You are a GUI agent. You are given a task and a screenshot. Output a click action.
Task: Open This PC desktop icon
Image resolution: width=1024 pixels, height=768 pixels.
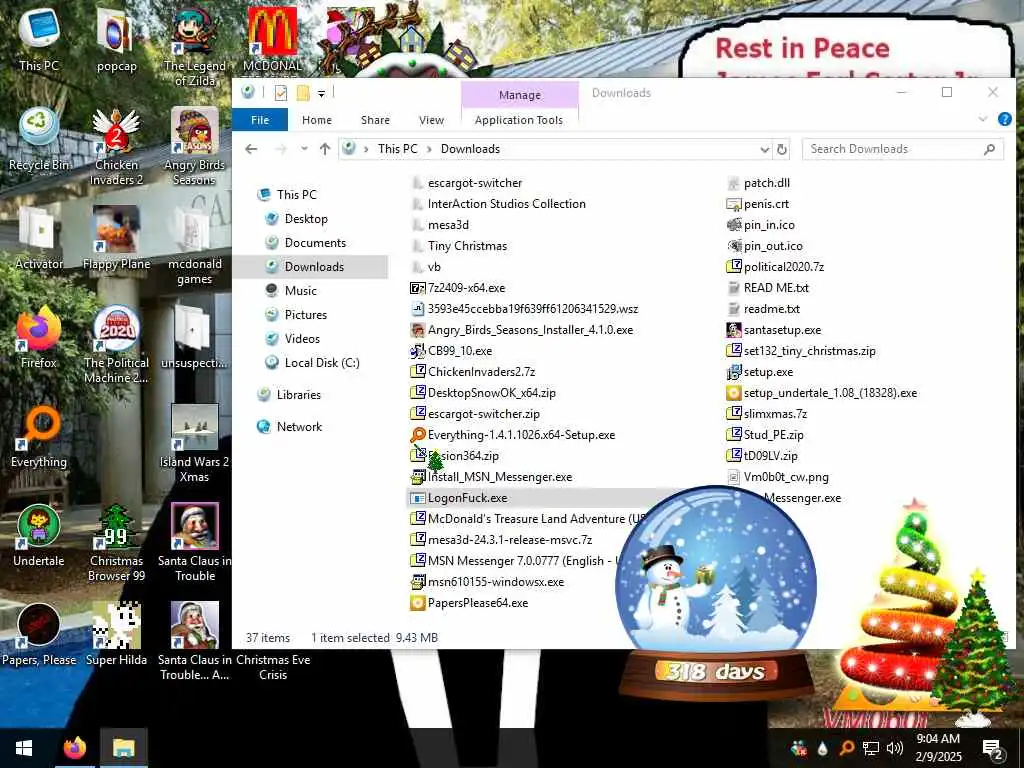coord(39,40)
